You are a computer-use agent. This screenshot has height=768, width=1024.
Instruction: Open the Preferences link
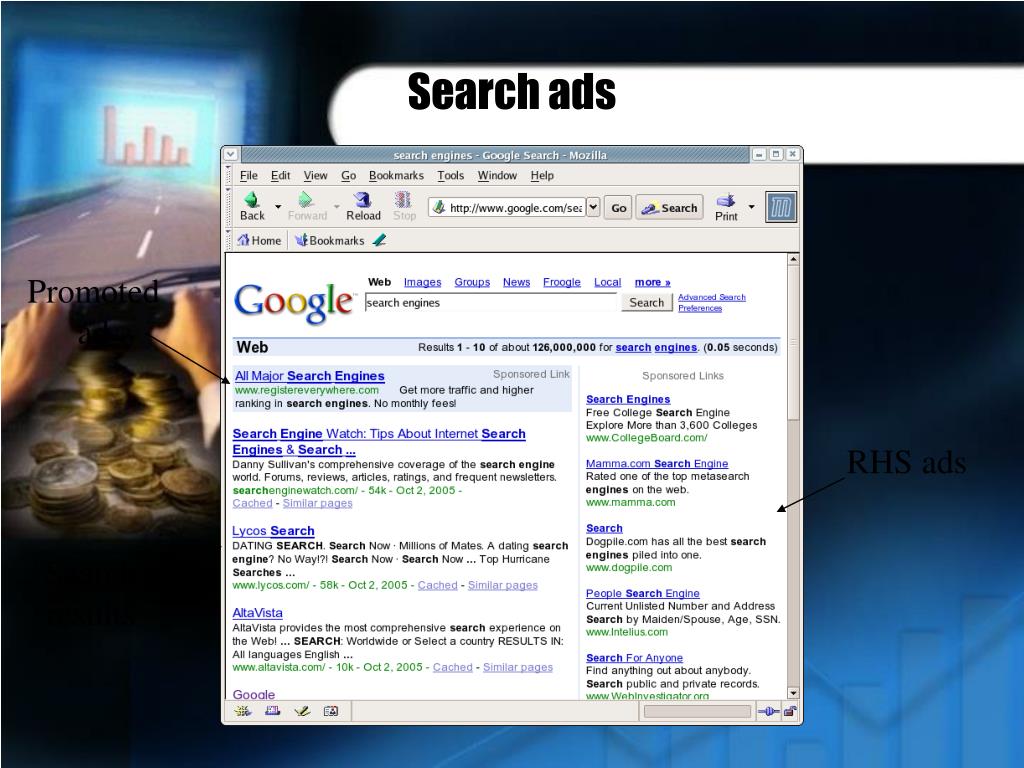pos(700,308)
